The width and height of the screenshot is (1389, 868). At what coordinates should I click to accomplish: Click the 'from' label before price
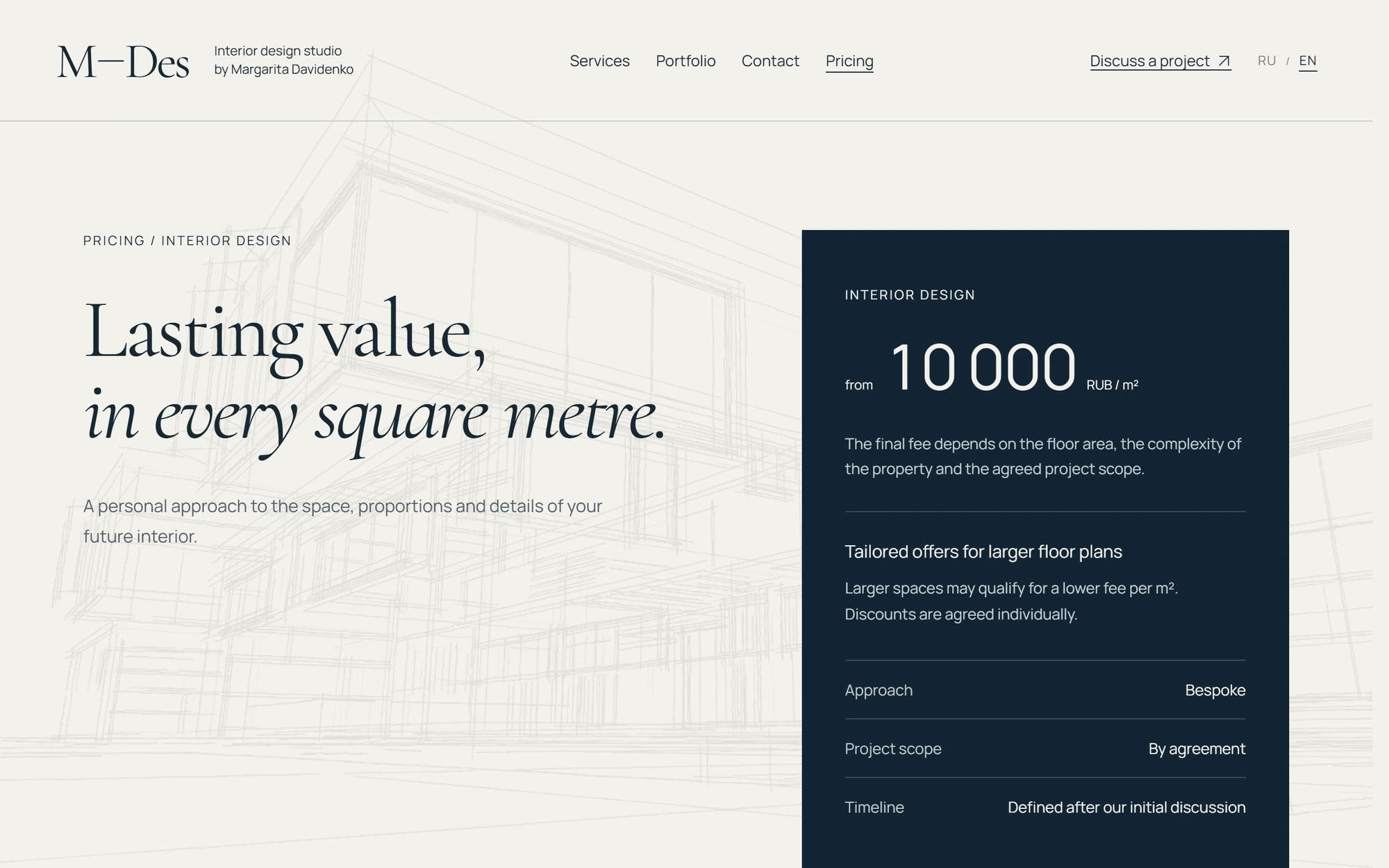tap(858, 385)
